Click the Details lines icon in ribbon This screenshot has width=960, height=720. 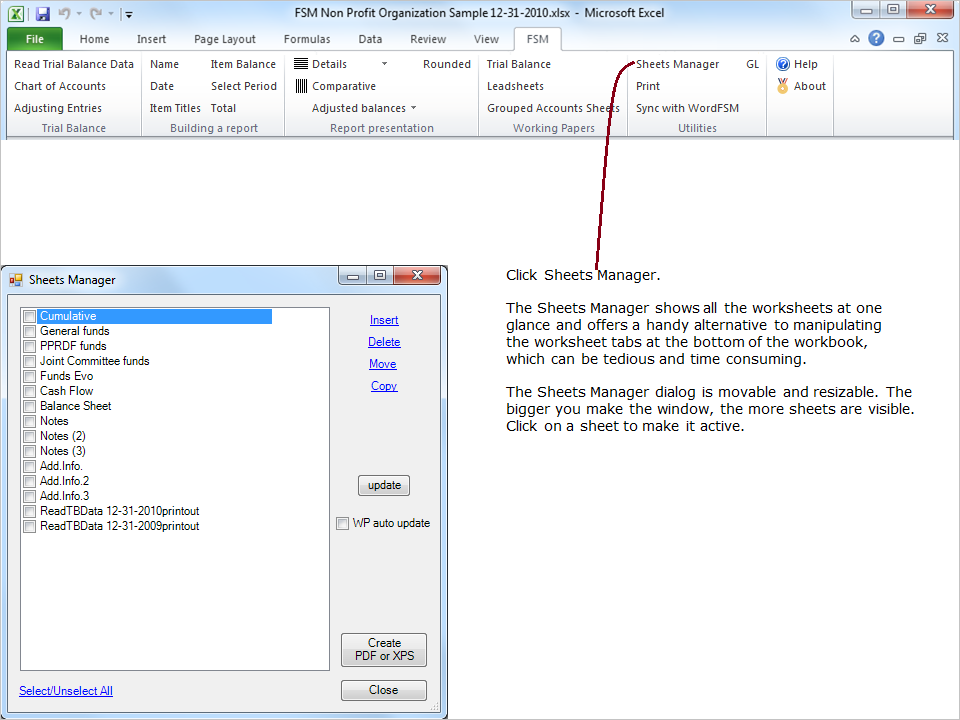coord(301,64)
